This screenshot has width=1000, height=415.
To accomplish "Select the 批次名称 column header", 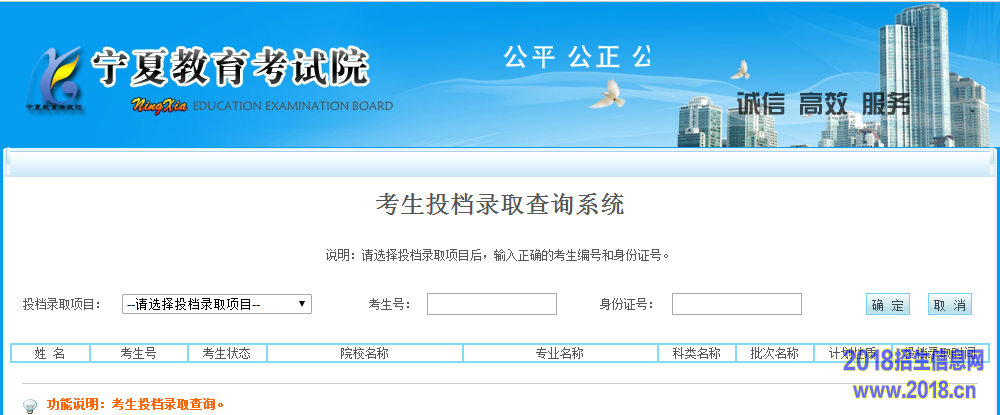I will 774,353.
